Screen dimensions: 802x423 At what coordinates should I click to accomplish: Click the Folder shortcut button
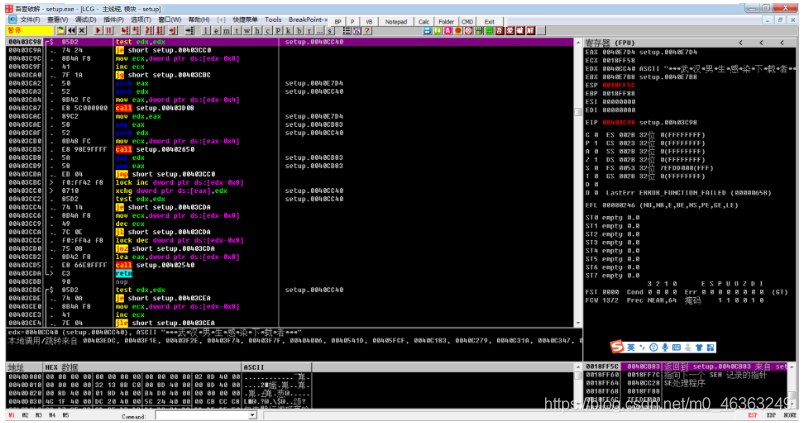pyautogui.click(x=446, y=21)
